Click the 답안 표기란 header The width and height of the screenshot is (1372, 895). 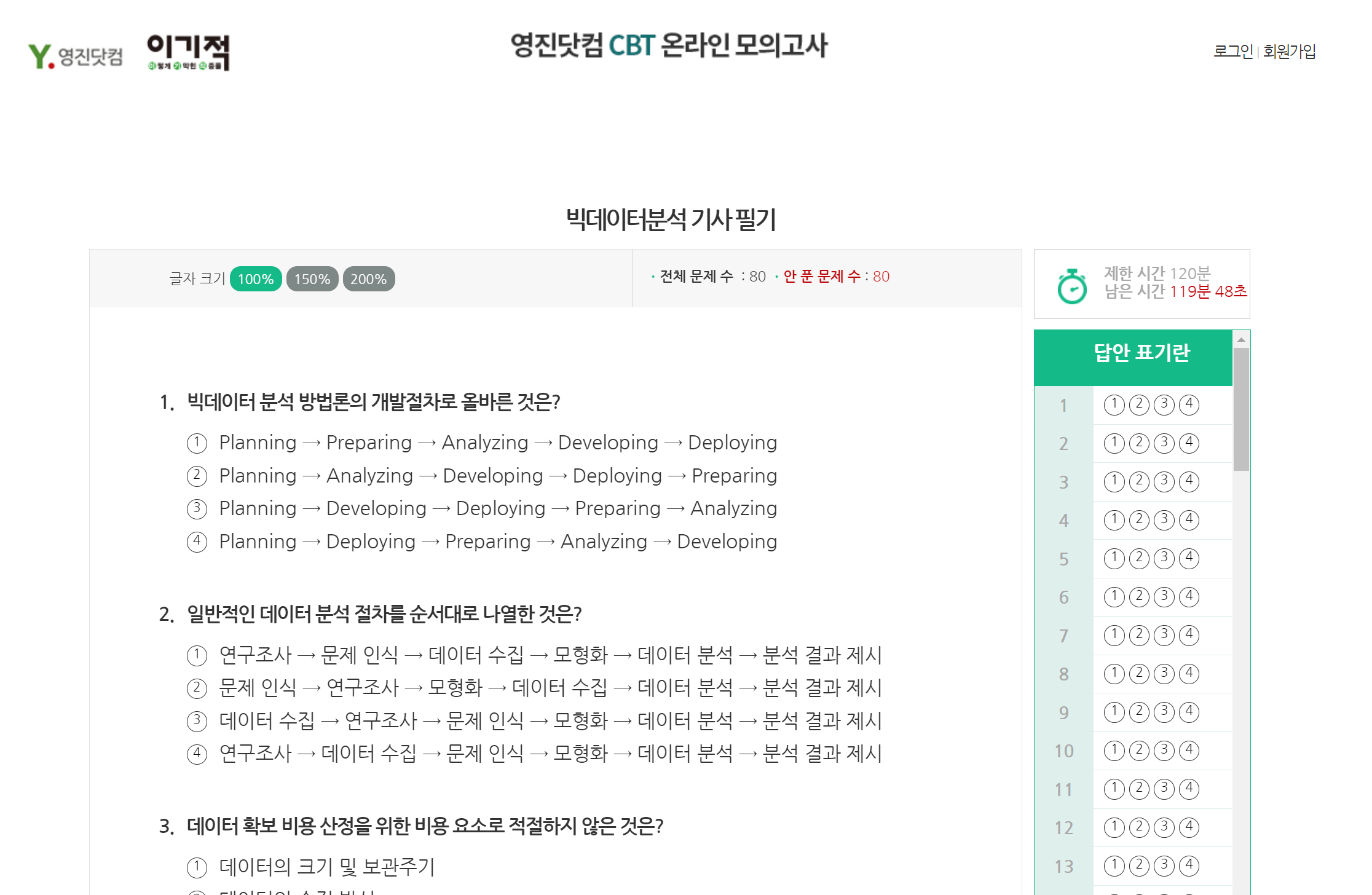1141,353
